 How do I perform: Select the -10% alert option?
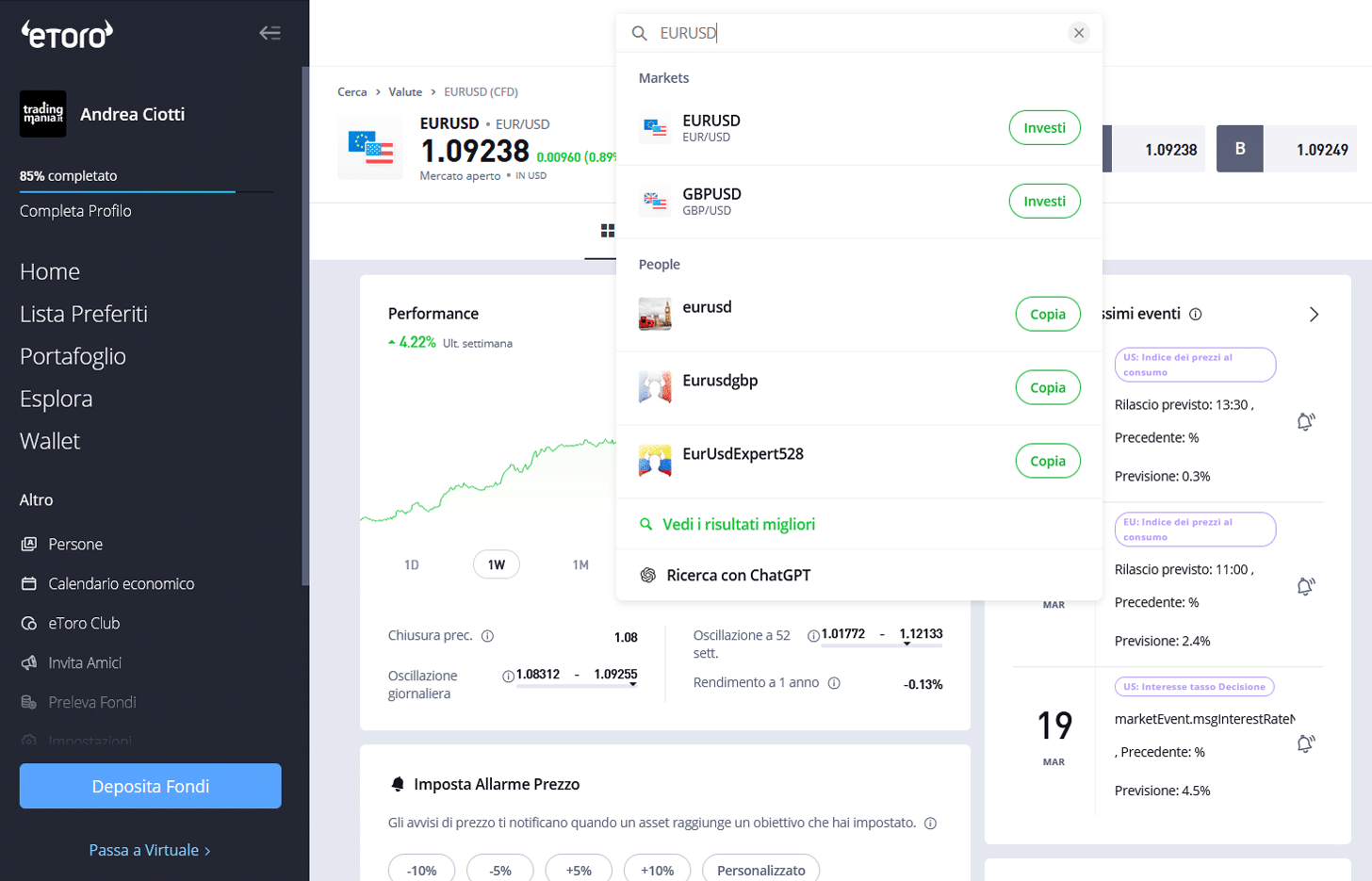[x=422, y=869]
